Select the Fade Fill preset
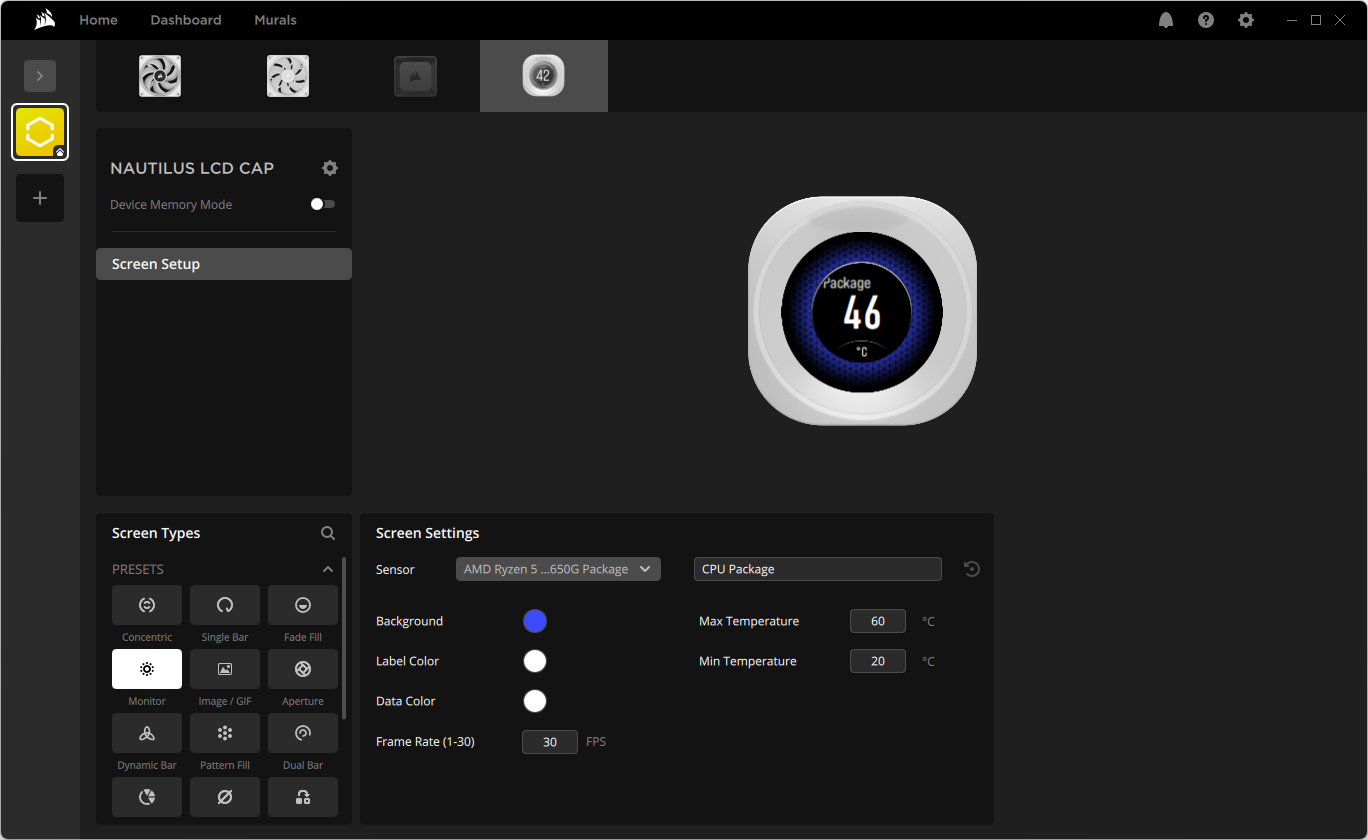The height and width of the screenshot is (840, 1368). (303, 605)
